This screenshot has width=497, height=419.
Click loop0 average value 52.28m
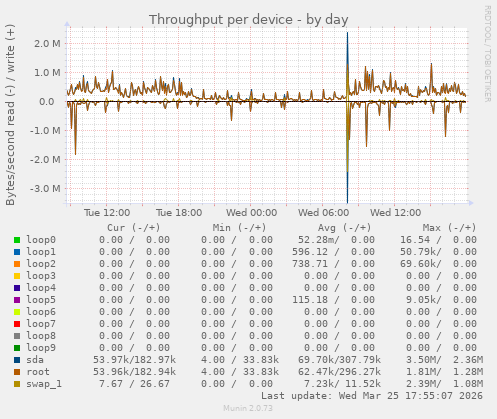click(x=318, y=240)
